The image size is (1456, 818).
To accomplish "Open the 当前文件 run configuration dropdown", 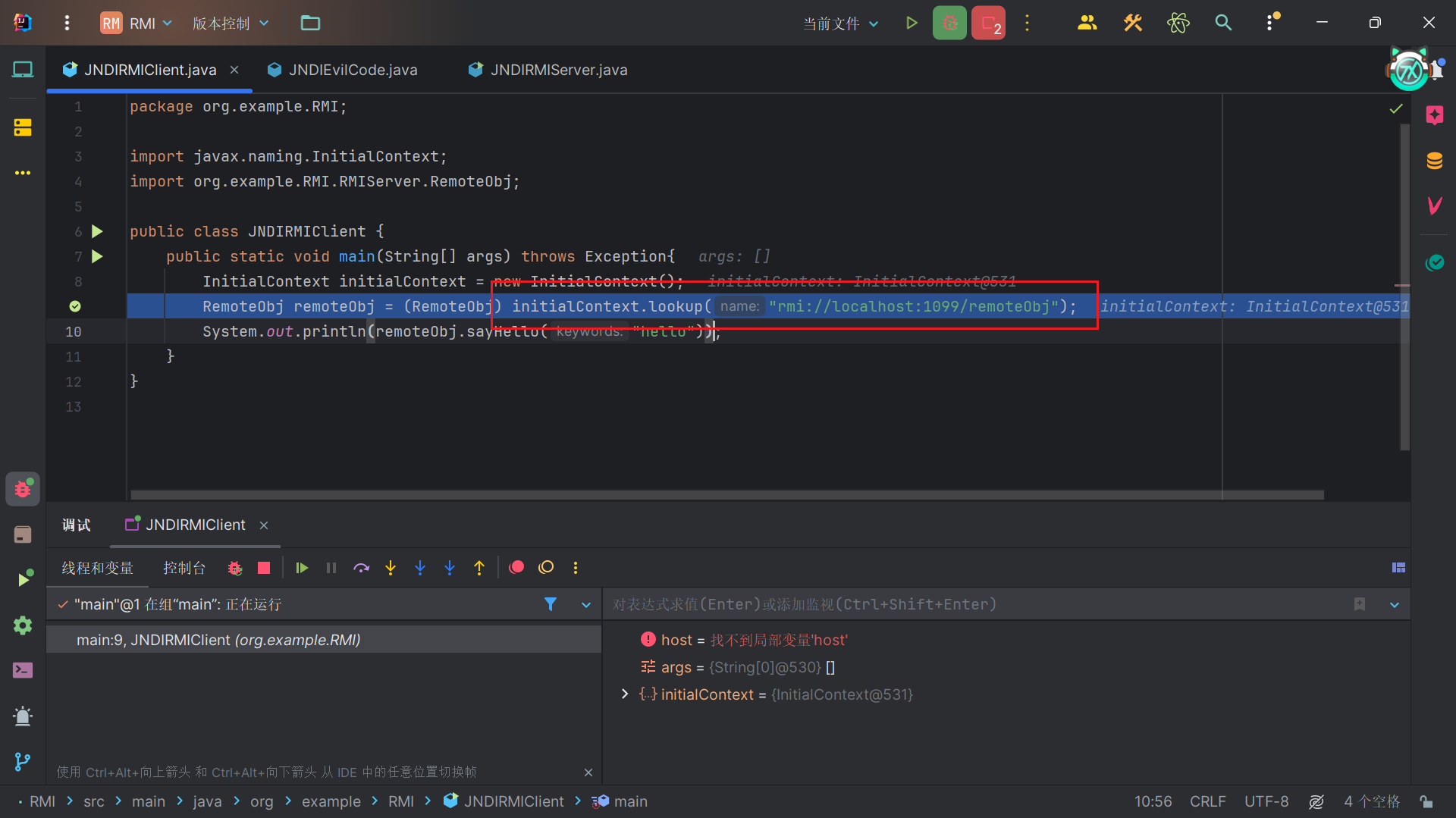I will (x=841, y=24).
